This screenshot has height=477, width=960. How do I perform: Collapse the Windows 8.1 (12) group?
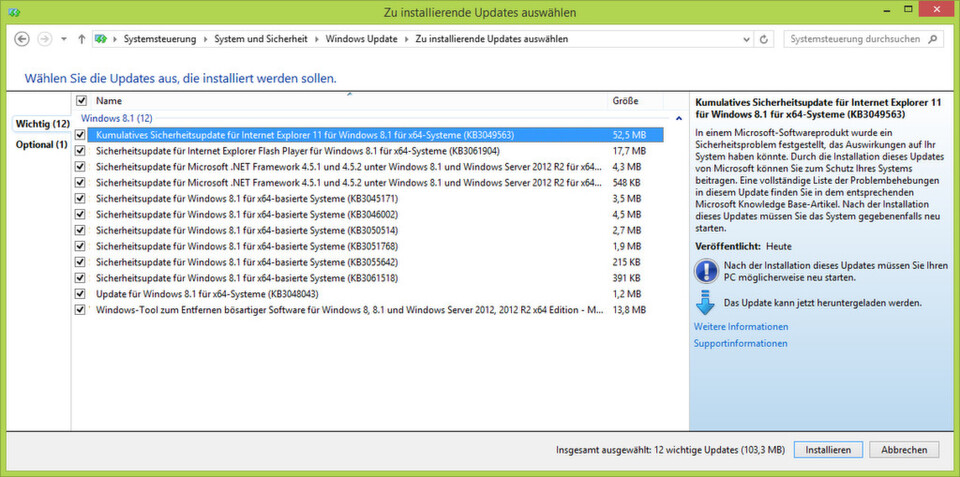tap(678, 118)
